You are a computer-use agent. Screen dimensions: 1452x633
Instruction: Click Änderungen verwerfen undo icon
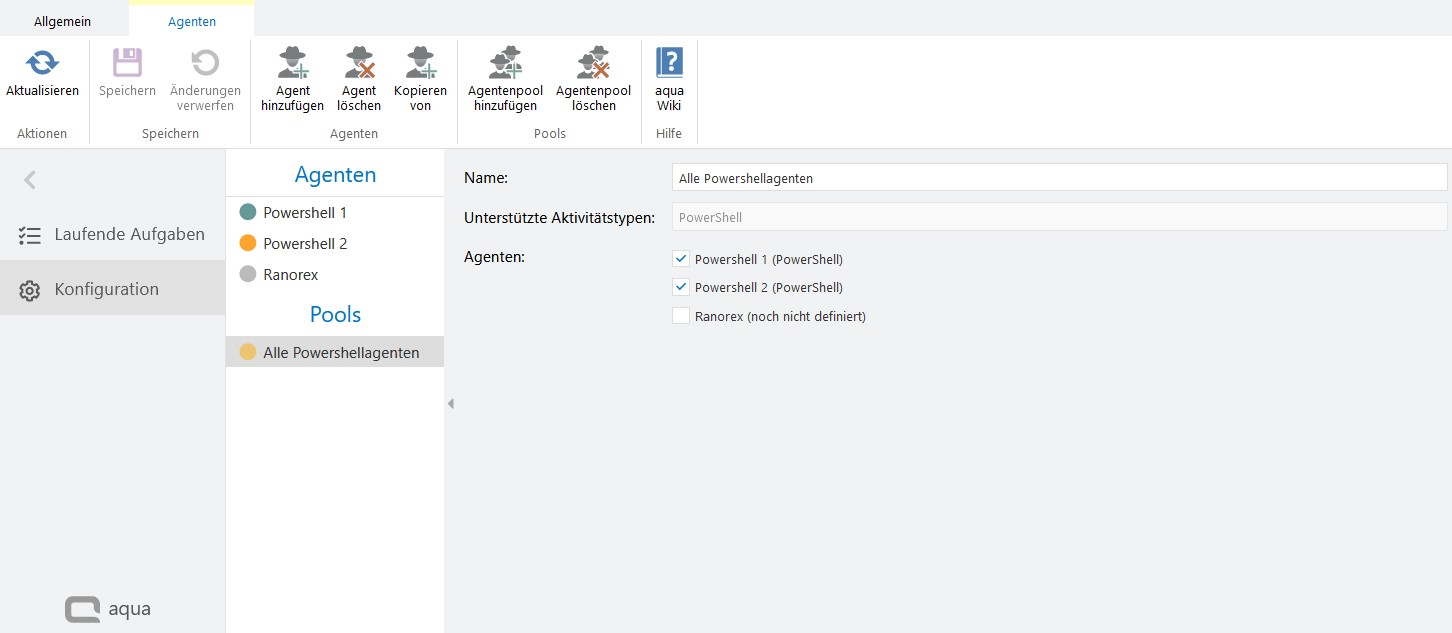pyautogui.click(x=205, y=64)
